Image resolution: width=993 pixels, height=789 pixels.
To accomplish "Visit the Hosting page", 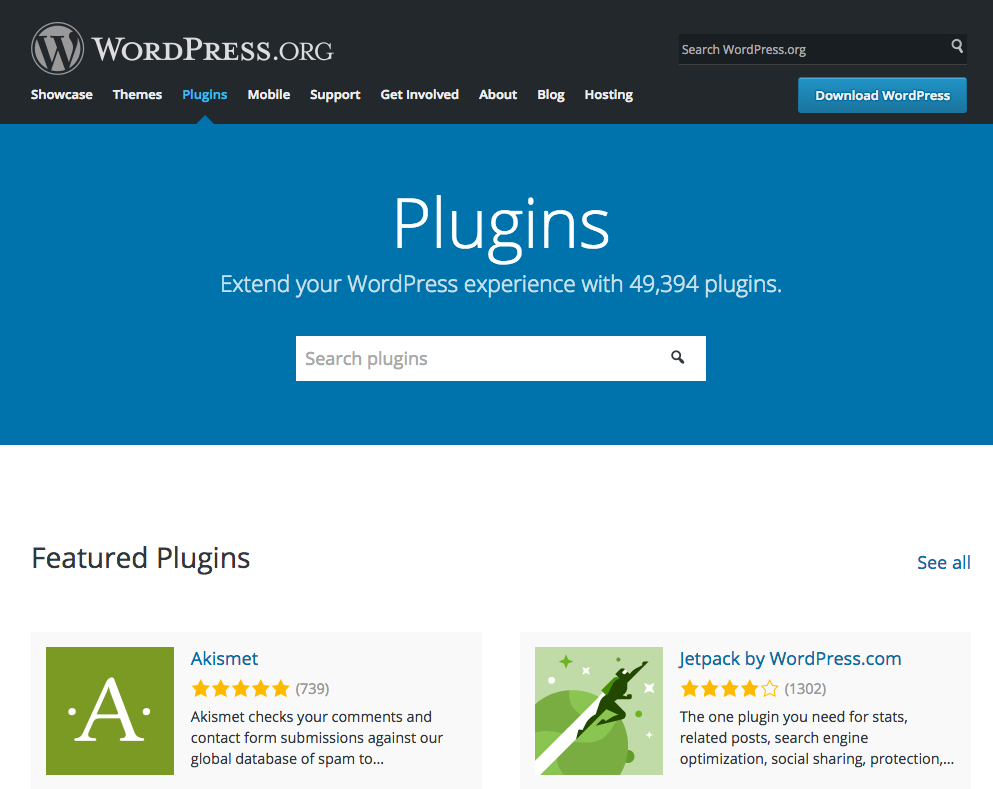I will 609,95.
